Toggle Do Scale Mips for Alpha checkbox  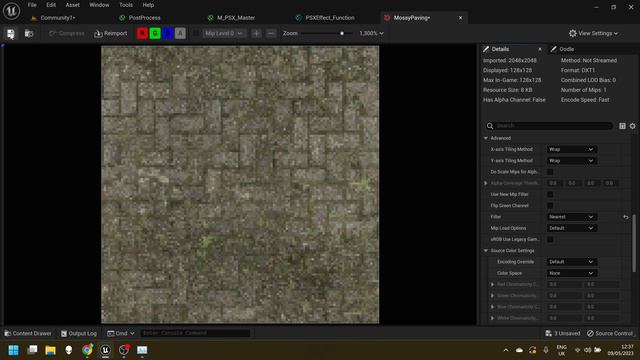coord(550,172)
